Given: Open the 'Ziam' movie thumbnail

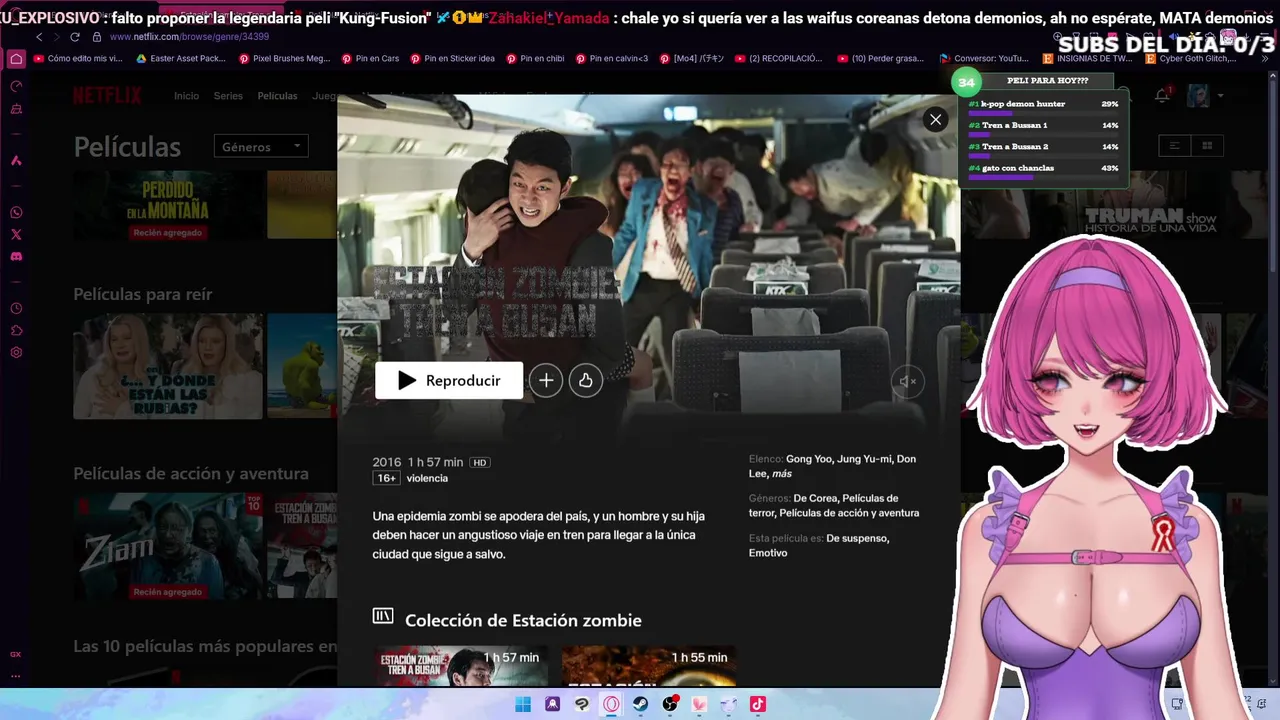Looking at the screenshot, I should tap(168, 546).
